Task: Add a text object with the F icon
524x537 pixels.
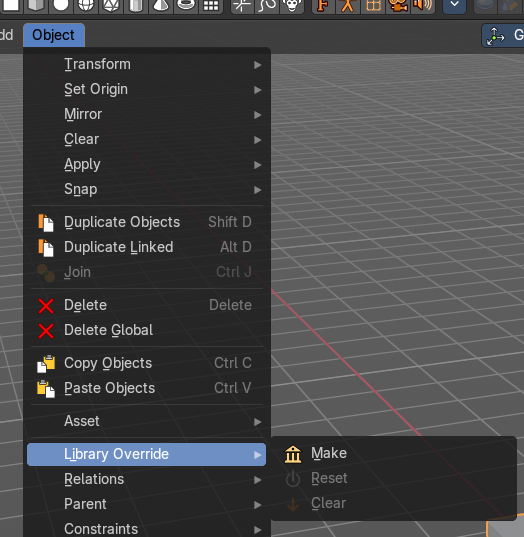Action: (323, 5)
